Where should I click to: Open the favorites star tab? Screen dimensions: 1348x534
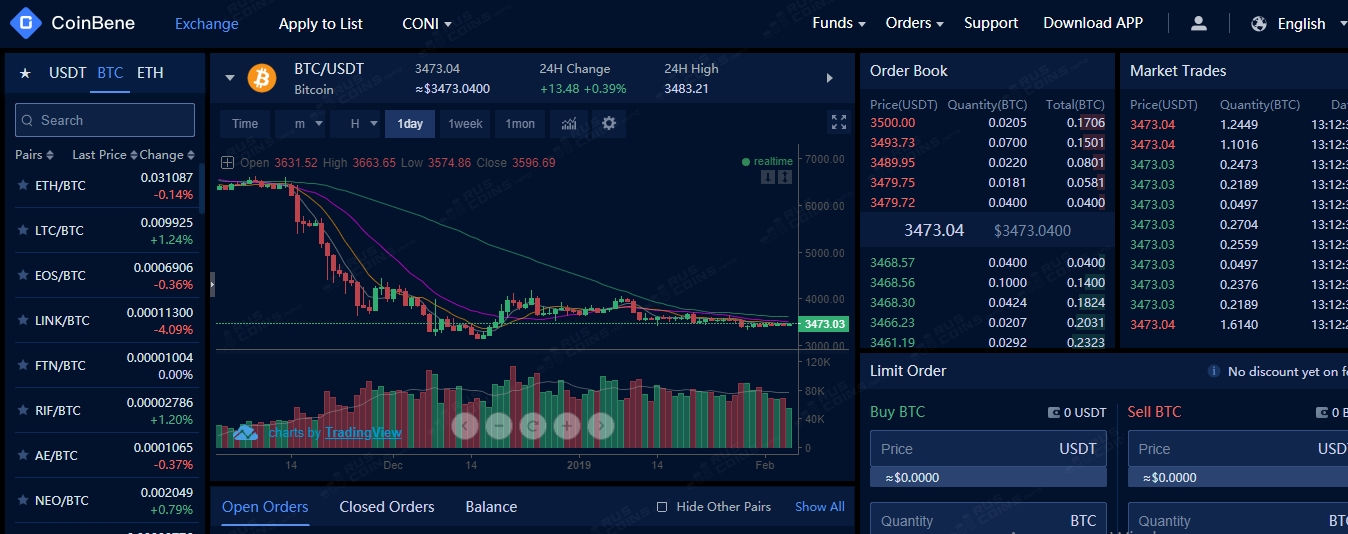pyautogui.click(x=25, y=73)
